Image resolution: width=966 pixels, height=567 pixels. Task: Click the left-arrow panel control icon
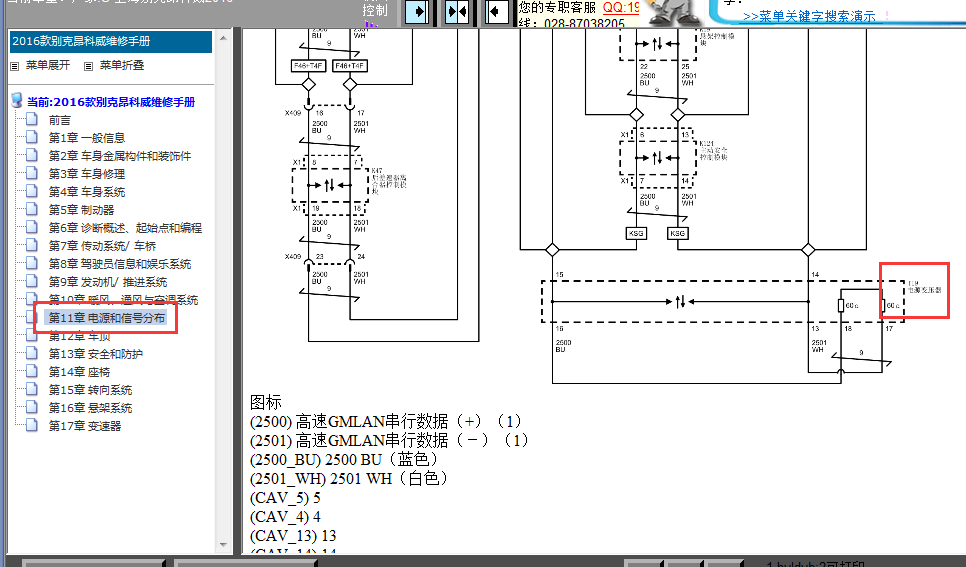tap(497, 12)
